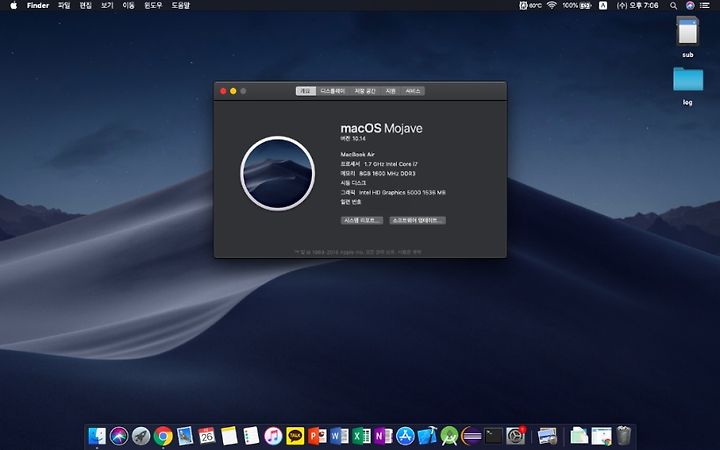Open the Apple menu

pos(13,6)
